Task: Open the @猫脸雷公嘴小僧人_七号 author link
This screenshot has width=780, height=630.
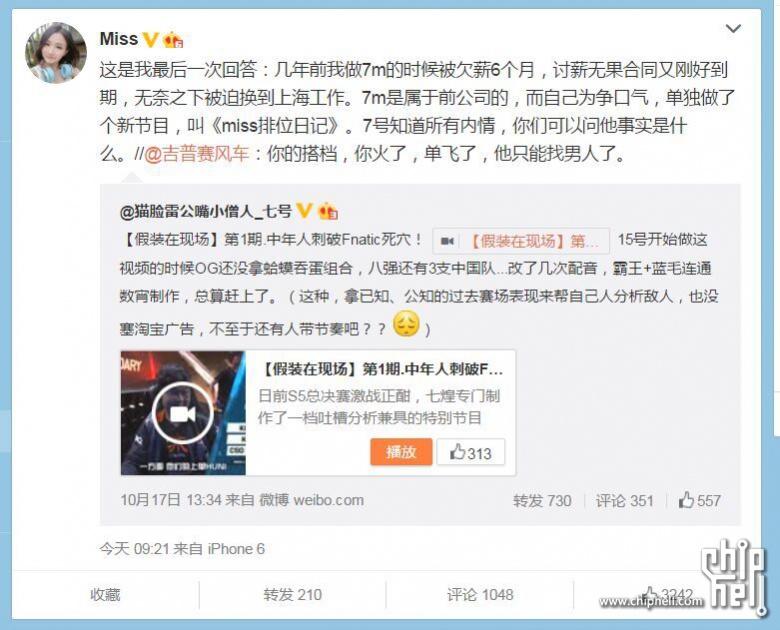Action: 205,211
